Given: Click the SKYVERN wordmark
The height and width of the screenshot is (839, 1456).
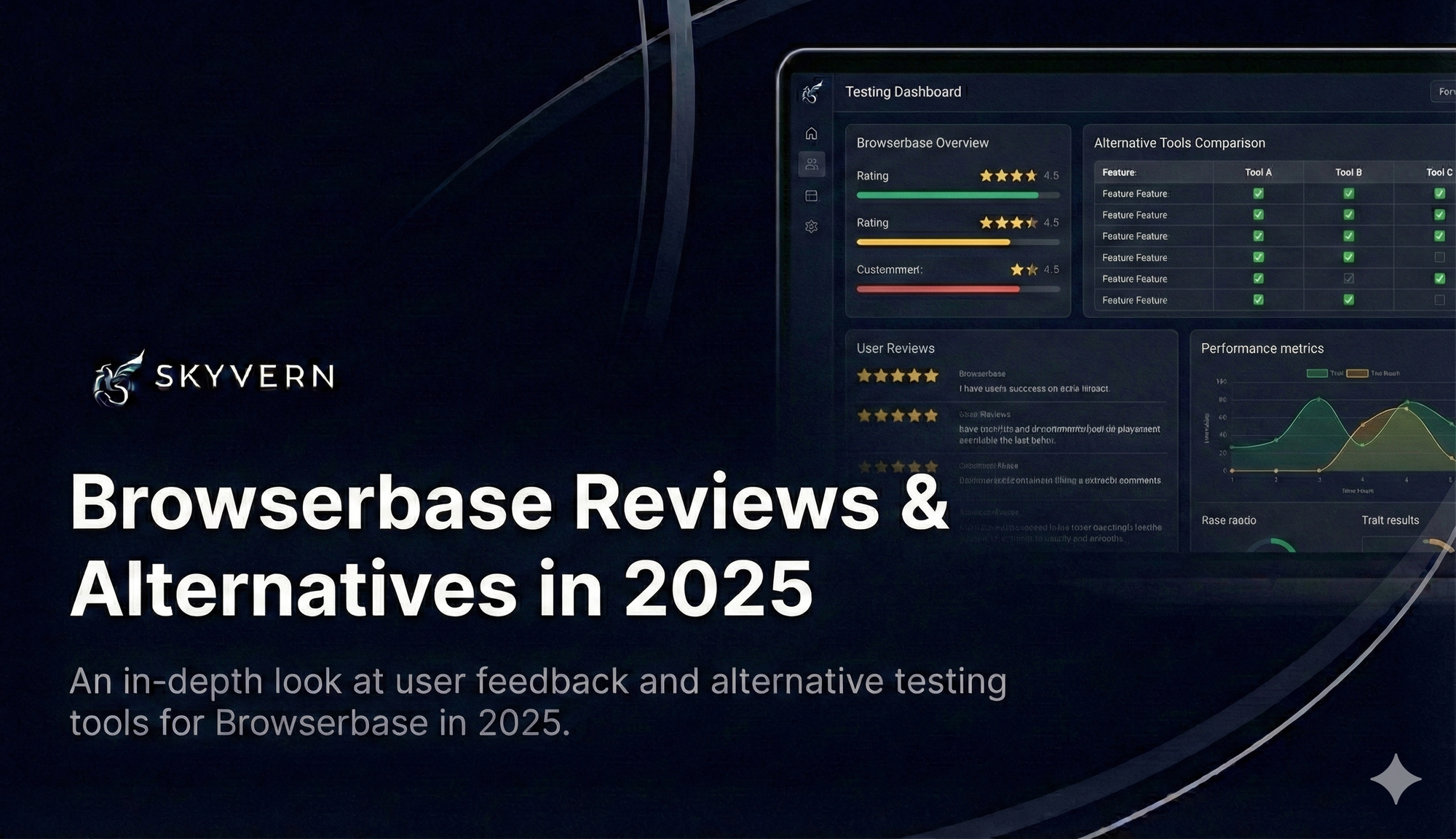Looking at the screenshot, I should point(243,377).
